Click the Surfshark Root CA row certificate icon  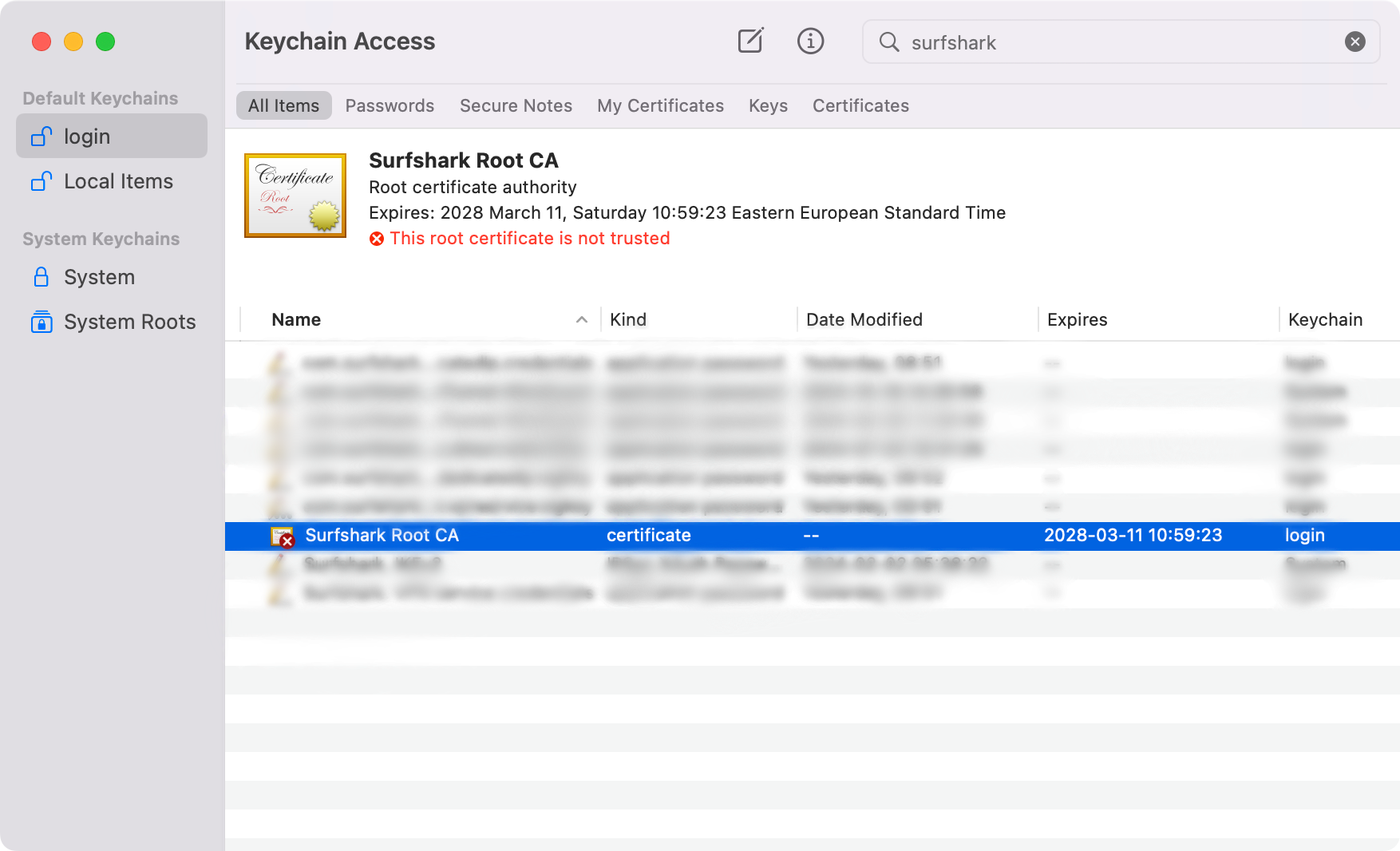pyautogui.click(x=283, y=536)
